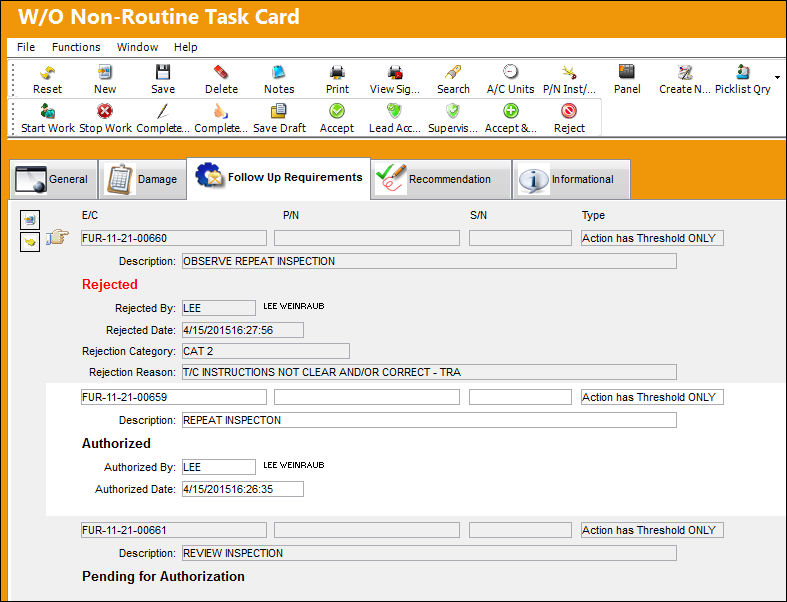Screen dimensions: 787x602
Task: Click Start Work icon
Action: (x=47, y=111)
